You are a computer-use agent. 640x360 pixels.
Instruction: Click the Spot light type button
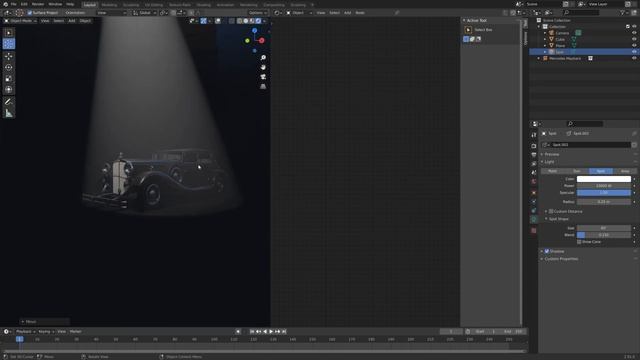601,171
